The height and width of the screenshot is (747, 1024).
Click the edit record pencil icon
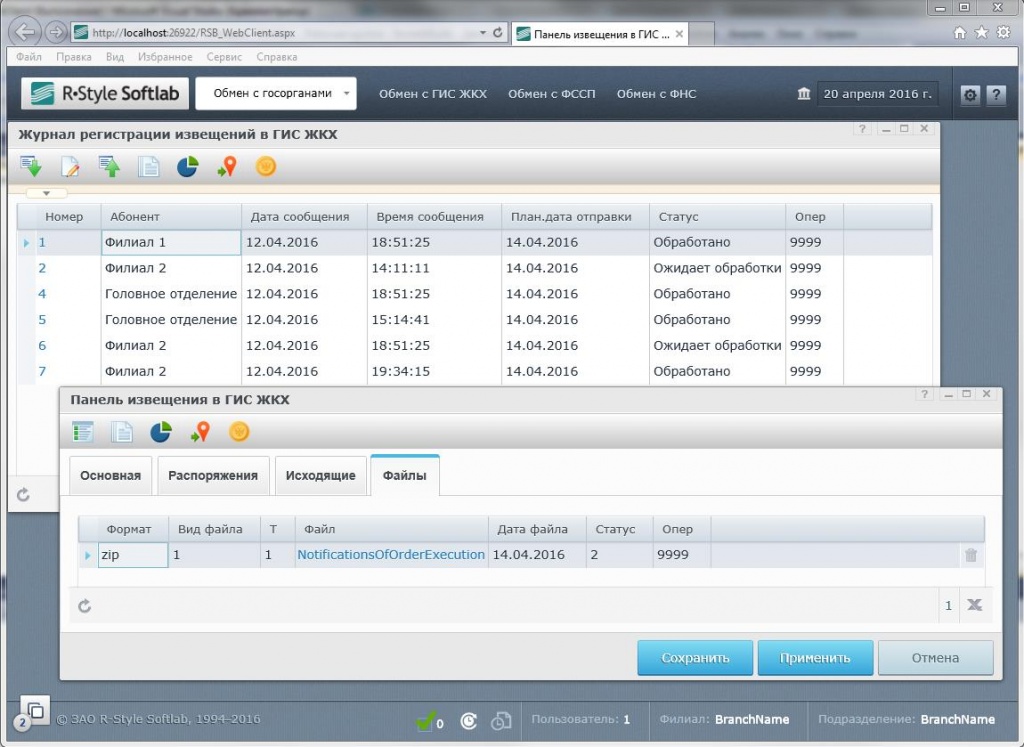70,167
